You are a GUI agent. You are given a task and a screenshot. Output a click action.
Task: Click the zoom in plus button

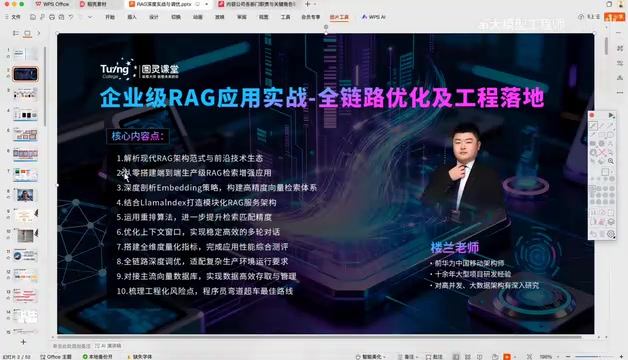[621, 356]
